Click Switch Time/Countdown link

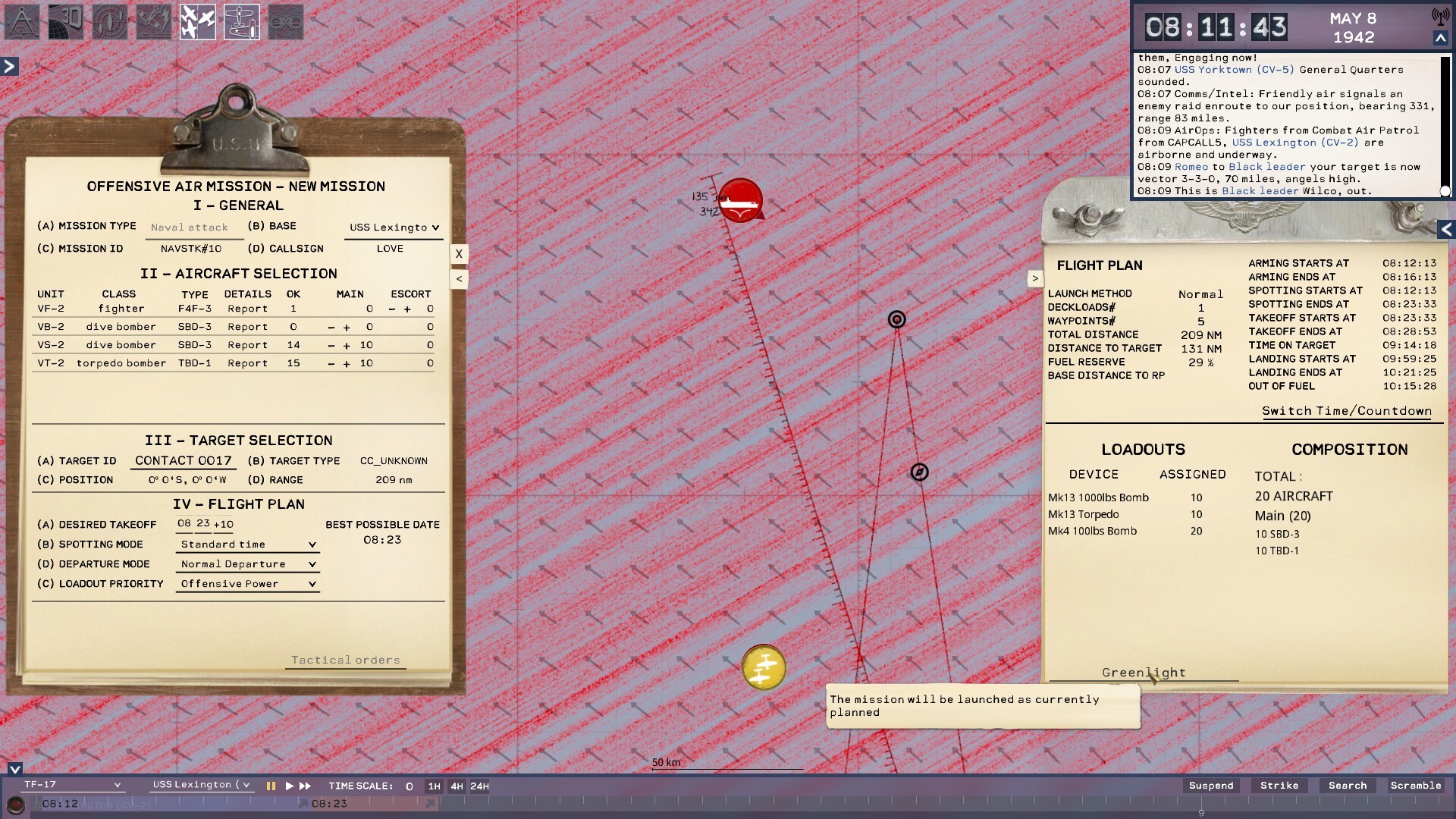point(1347,411)
